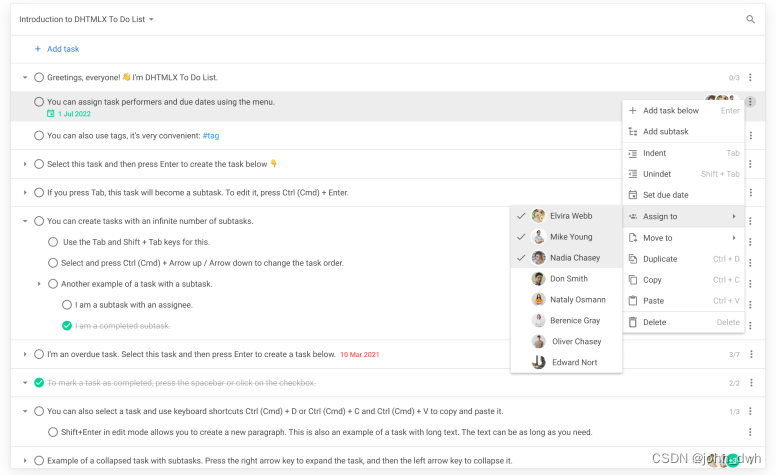
Task: Click the Indent icon in context menu
Action: (632, 153)
